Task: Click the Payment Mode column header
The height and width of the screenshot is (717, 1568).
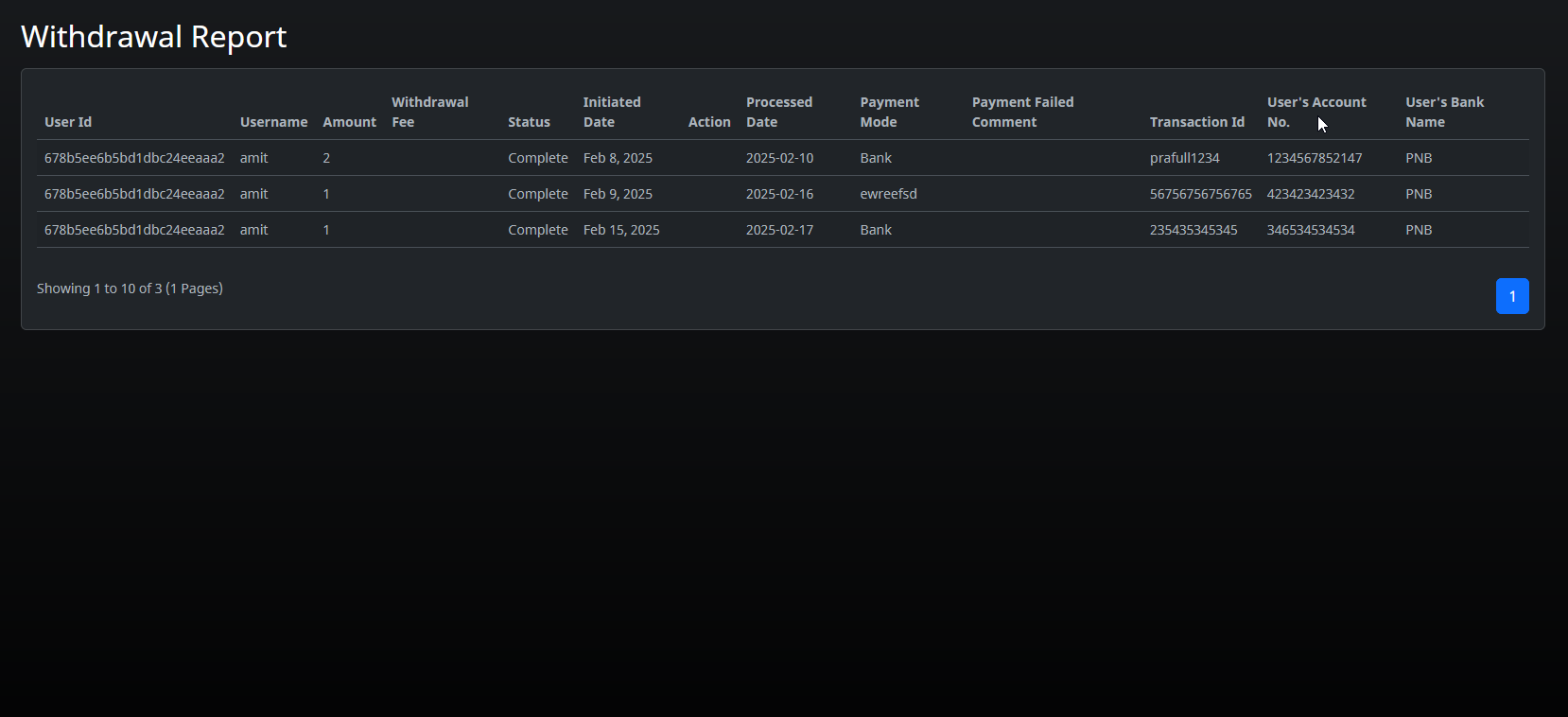Action: [889, 112]
